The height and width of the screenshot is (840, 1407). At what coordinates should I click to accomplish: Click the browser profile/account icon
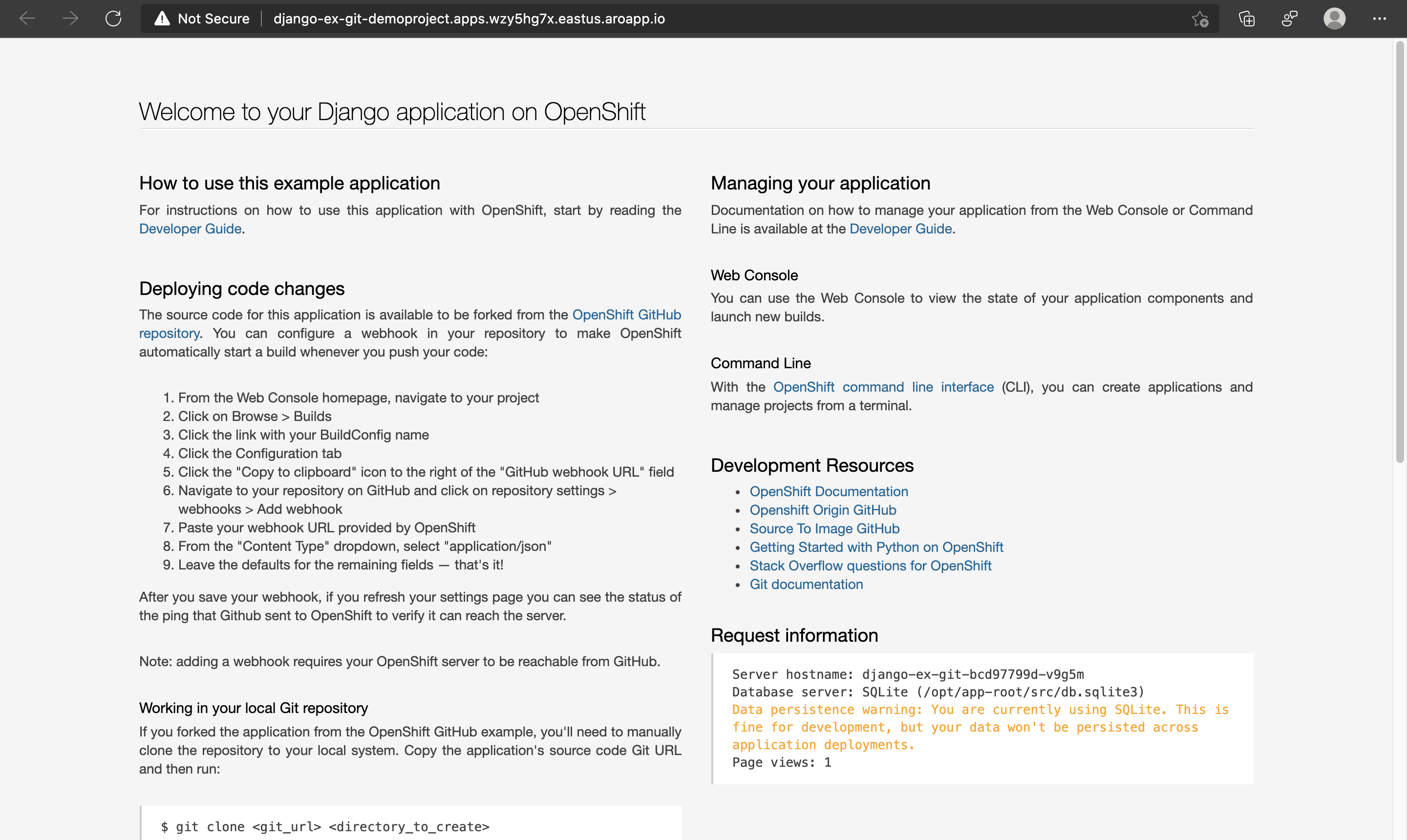1335,18
